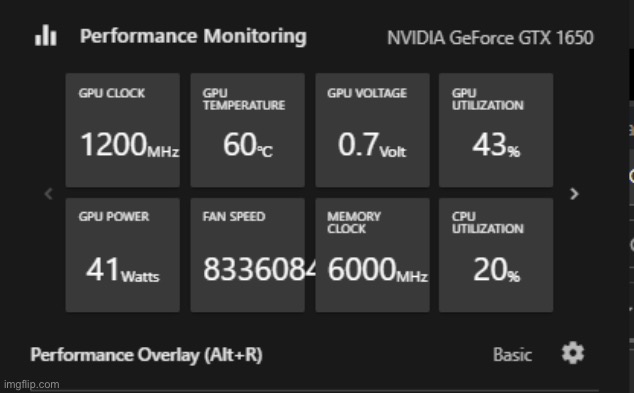Viewport: 634px width, 393px height.
Task: Select the Memory Clock tile
Action: 372,255
